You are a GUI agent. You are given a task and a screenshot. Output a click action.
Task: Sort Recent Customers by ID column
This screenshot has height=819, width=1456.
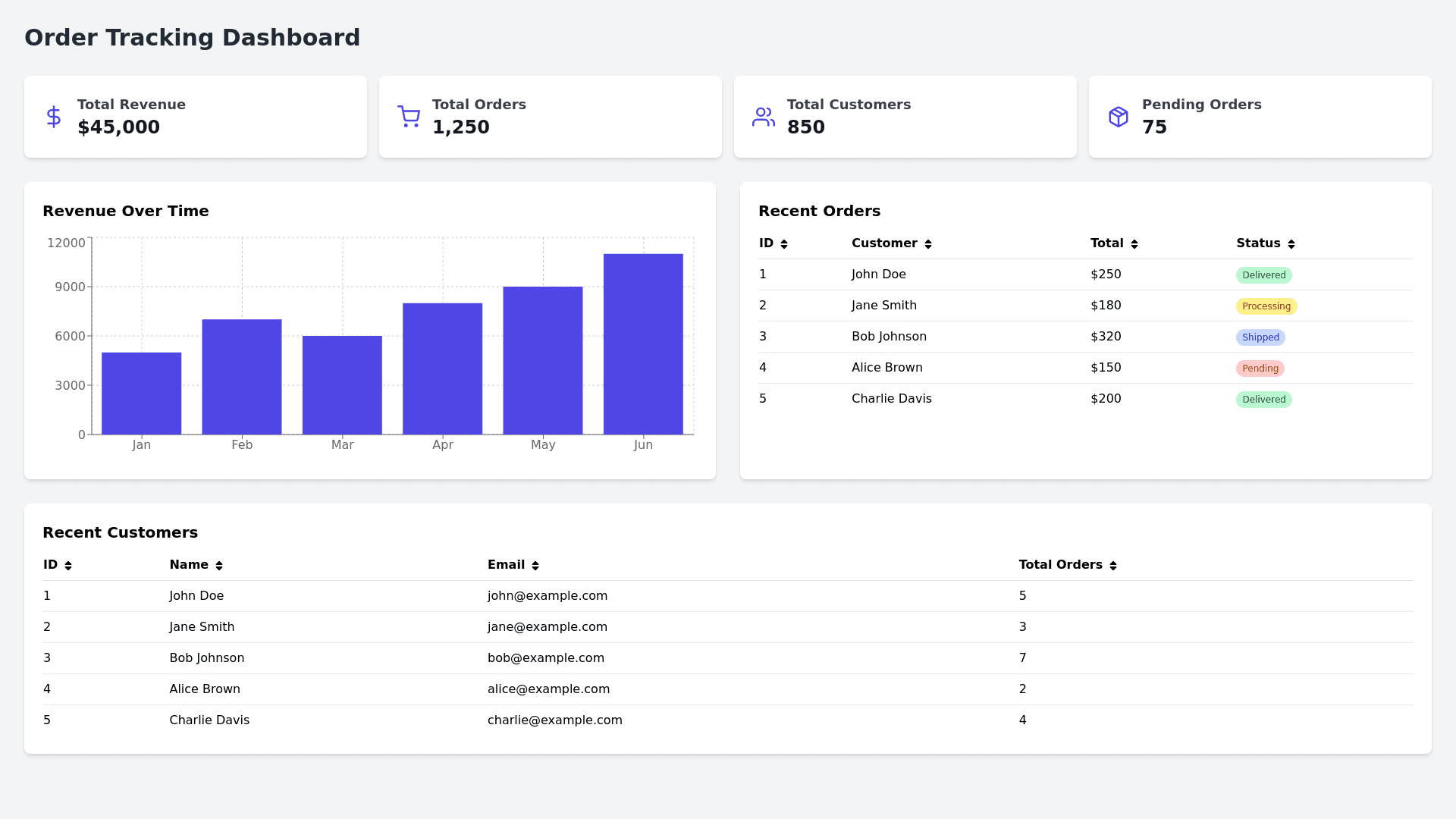pos(68,566)
